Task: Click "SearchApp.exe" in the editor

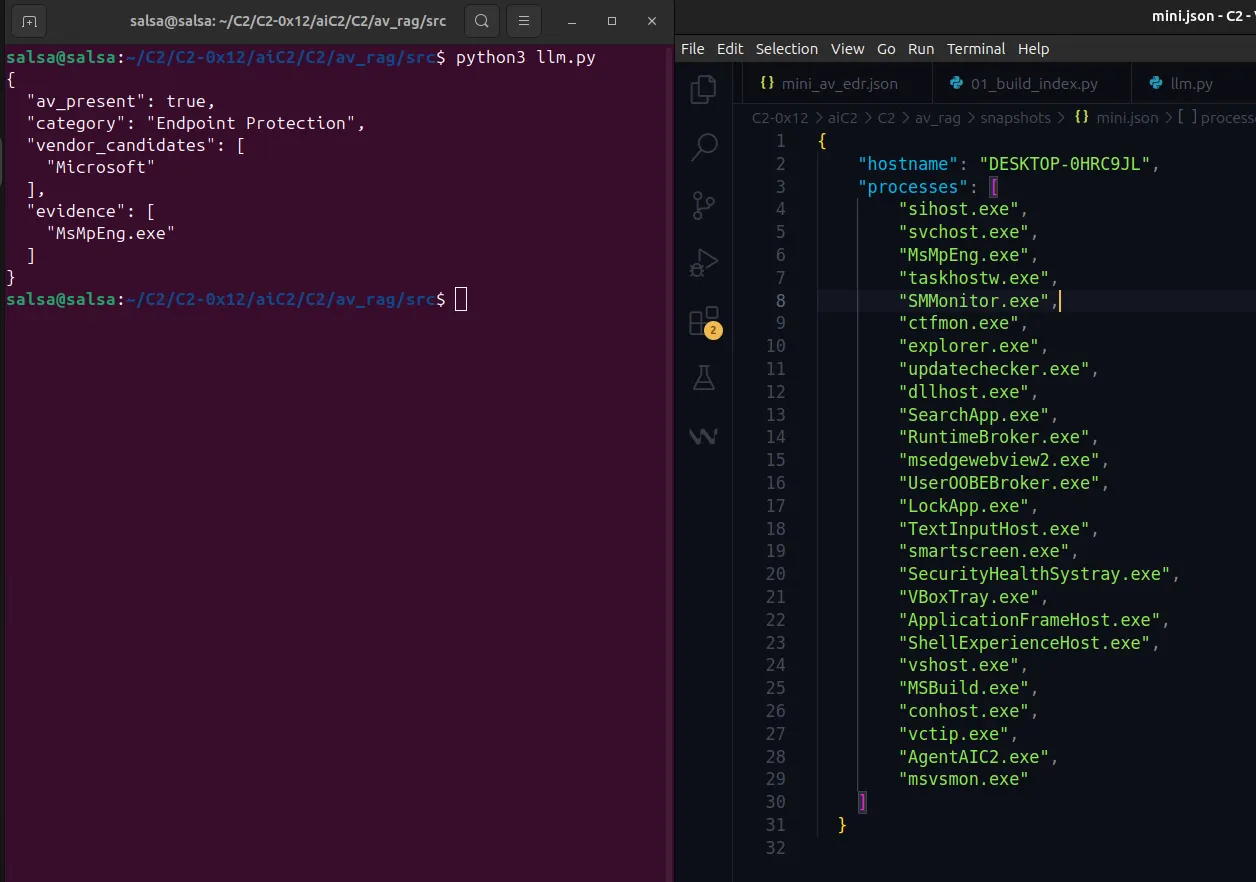Action: click(x=973, y=415)
